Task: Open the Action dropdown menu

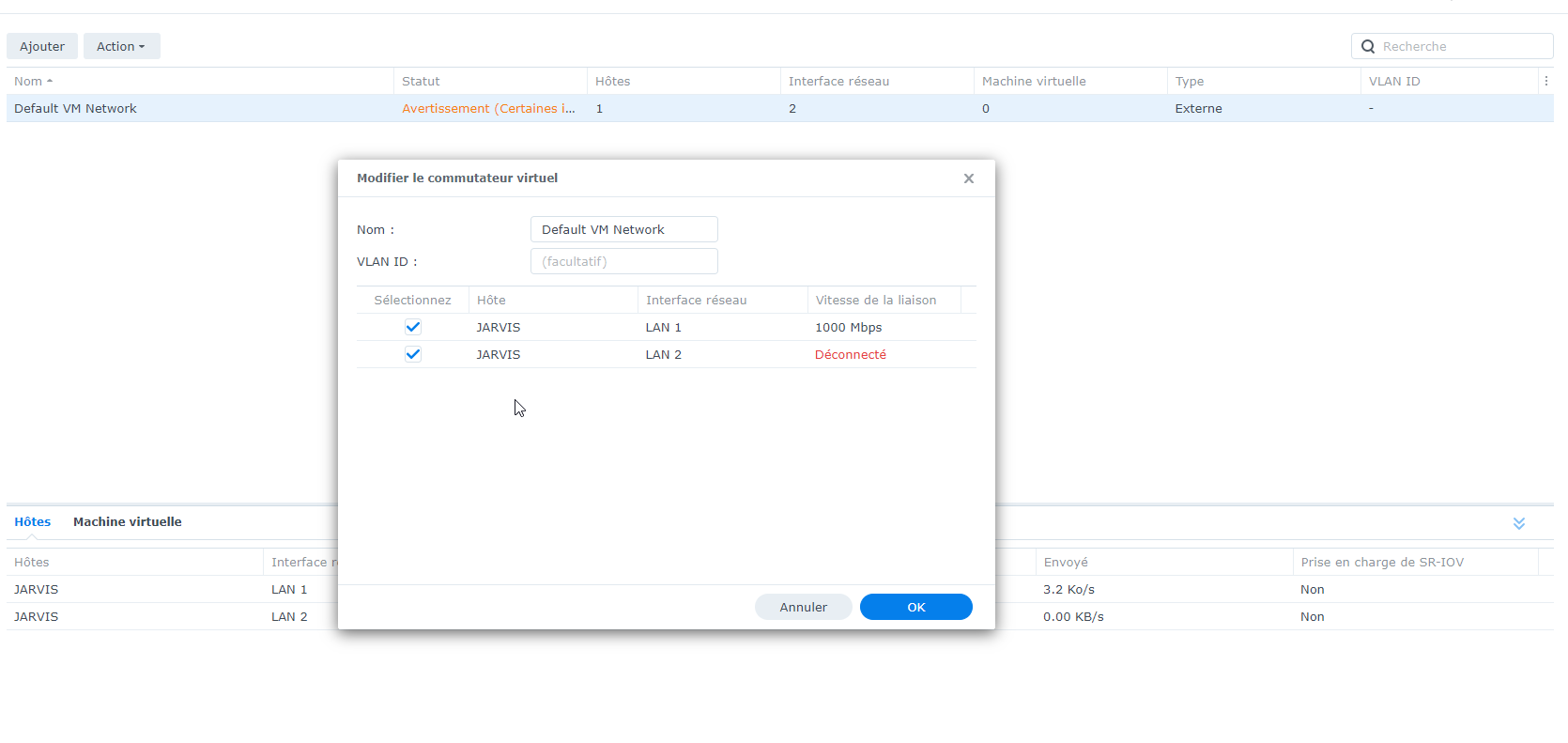Action: click(121, 46)
